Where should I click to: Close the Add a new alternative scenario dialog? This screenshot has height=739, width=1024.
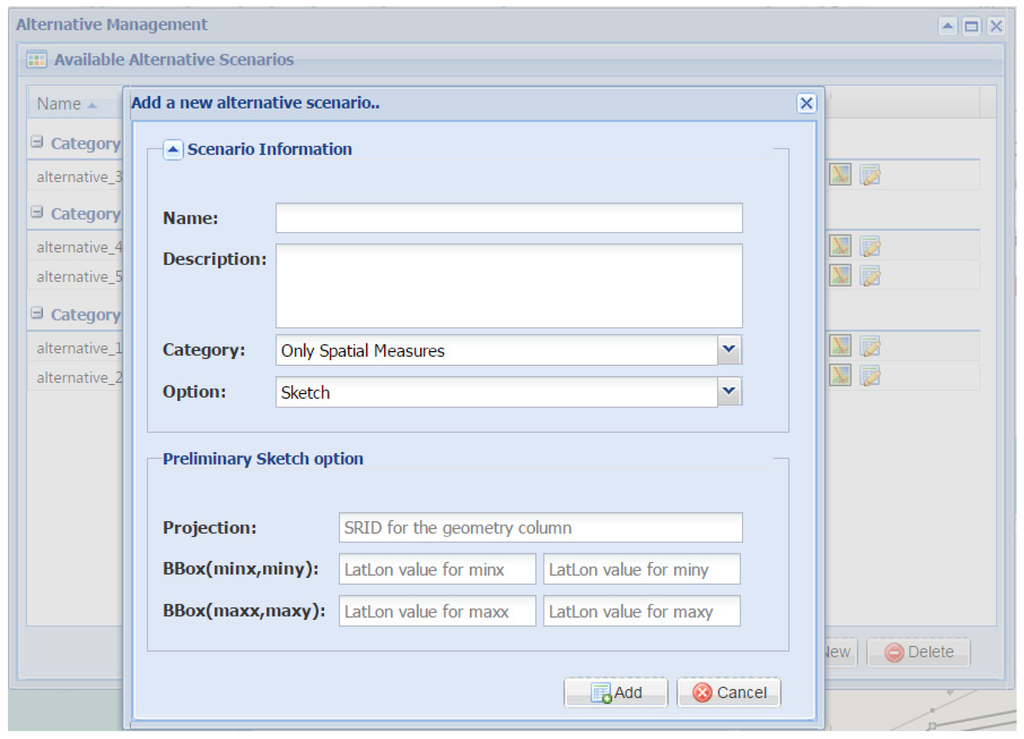[806, 103]
